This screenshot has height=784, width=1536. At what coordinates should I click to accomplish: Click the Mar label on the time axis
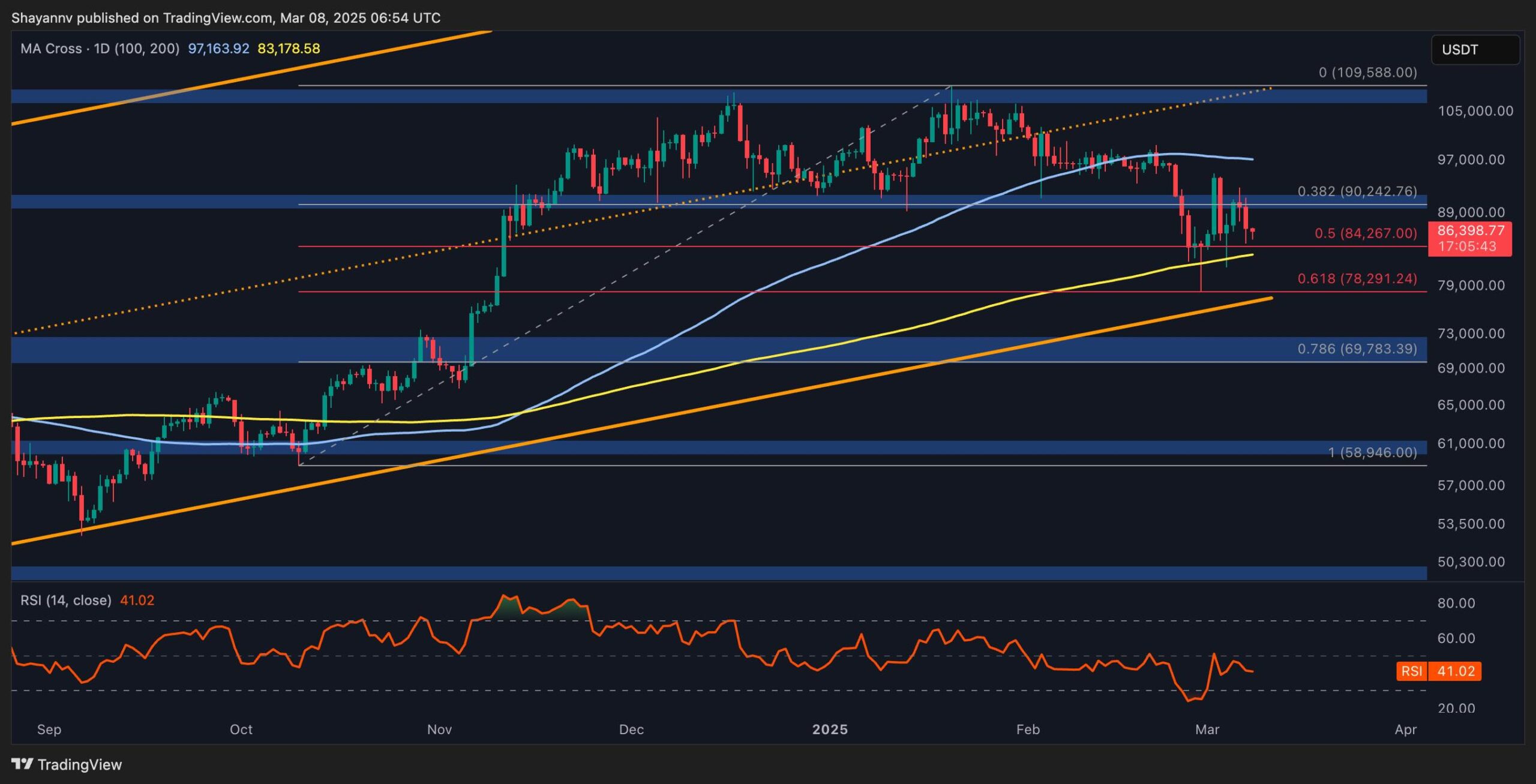pyautogui.click(x=1207, y=729)
